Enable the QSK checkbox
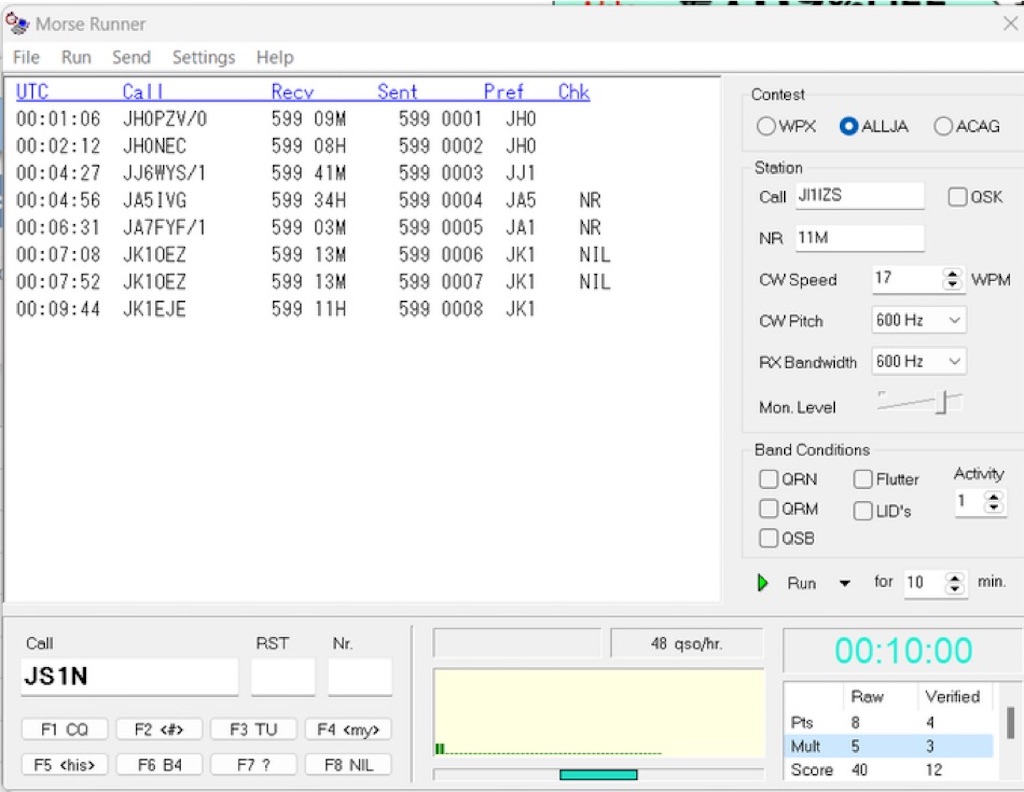This screenshot has width=1024, height=792. coord(957,197)
